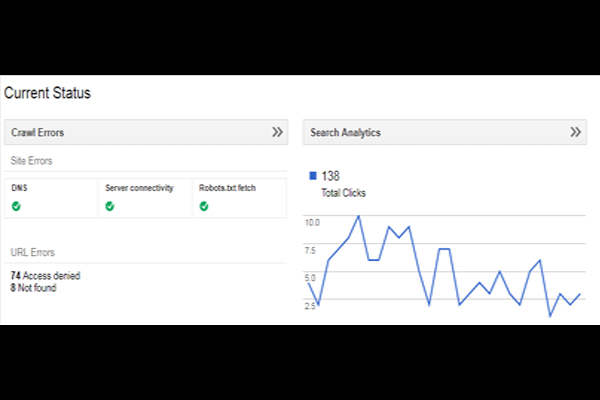Select the DNS site error label
Image resolution: width=600 pixels, height=400 pixels.
pyautogui.click(x=18, y=187)
